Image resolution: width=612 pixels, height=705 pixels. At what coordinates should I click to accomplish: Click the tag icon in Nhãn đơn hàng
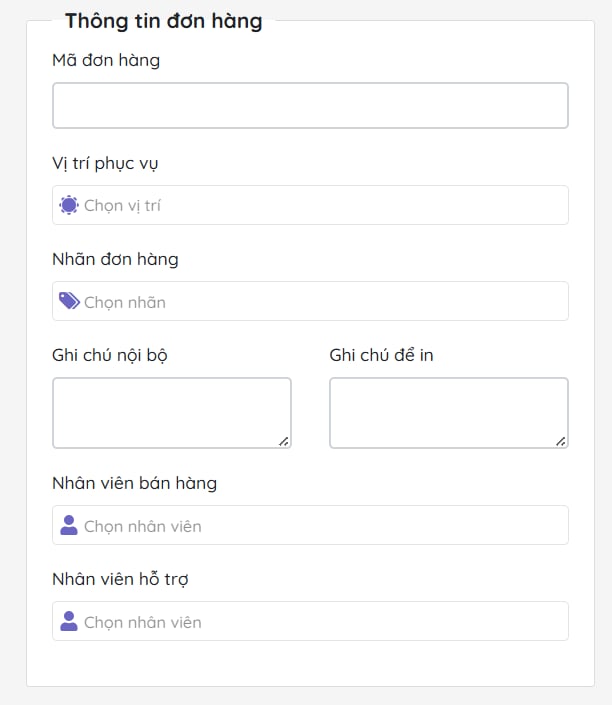[x=69, y=301]
